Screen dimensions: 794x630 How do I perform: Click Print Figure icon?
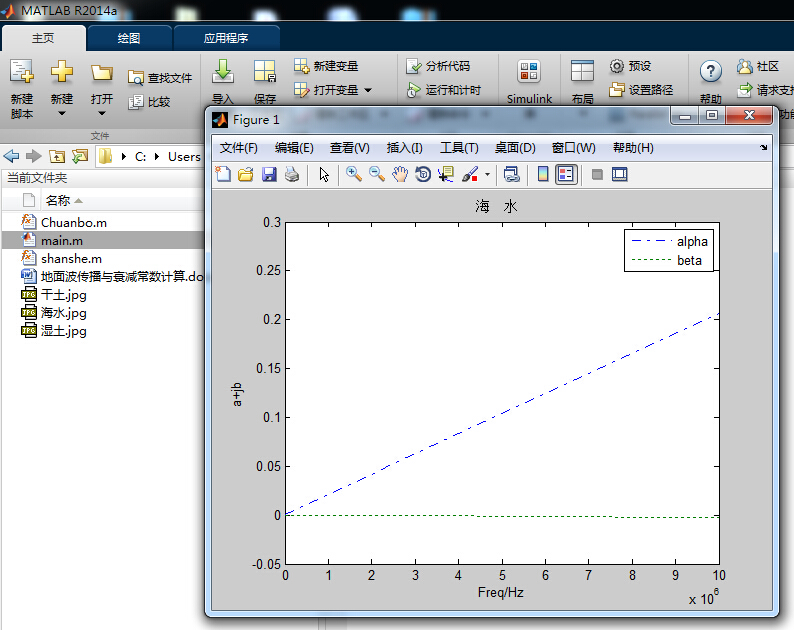tap(292, 175)
